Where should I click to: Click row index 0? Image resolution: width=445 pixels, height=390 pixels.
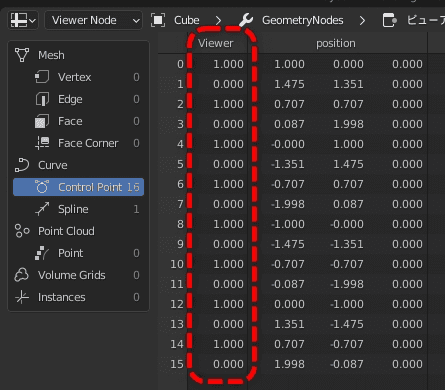[x=180, y=64]
